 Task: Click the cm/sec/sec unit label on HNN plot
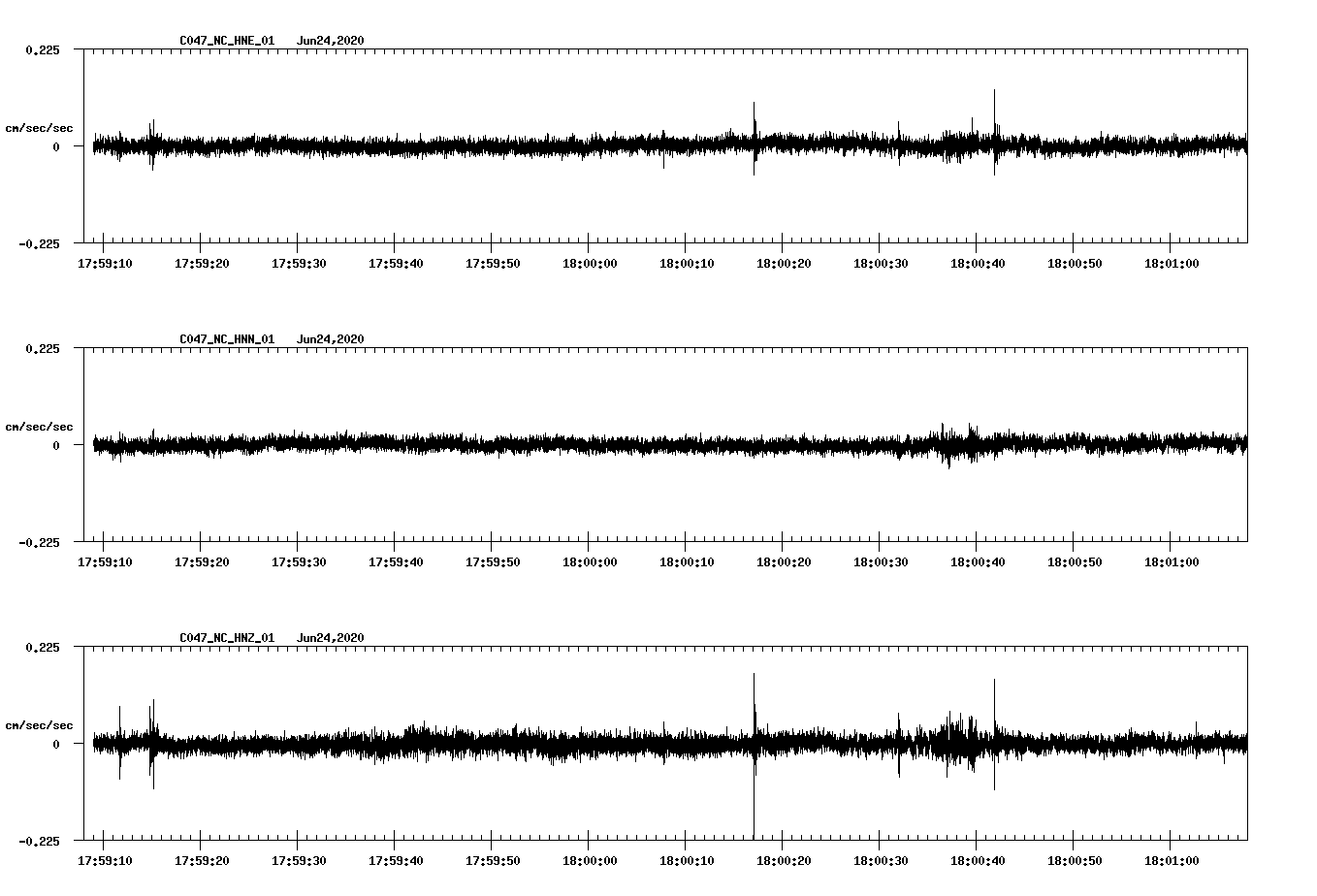point(40,427)
